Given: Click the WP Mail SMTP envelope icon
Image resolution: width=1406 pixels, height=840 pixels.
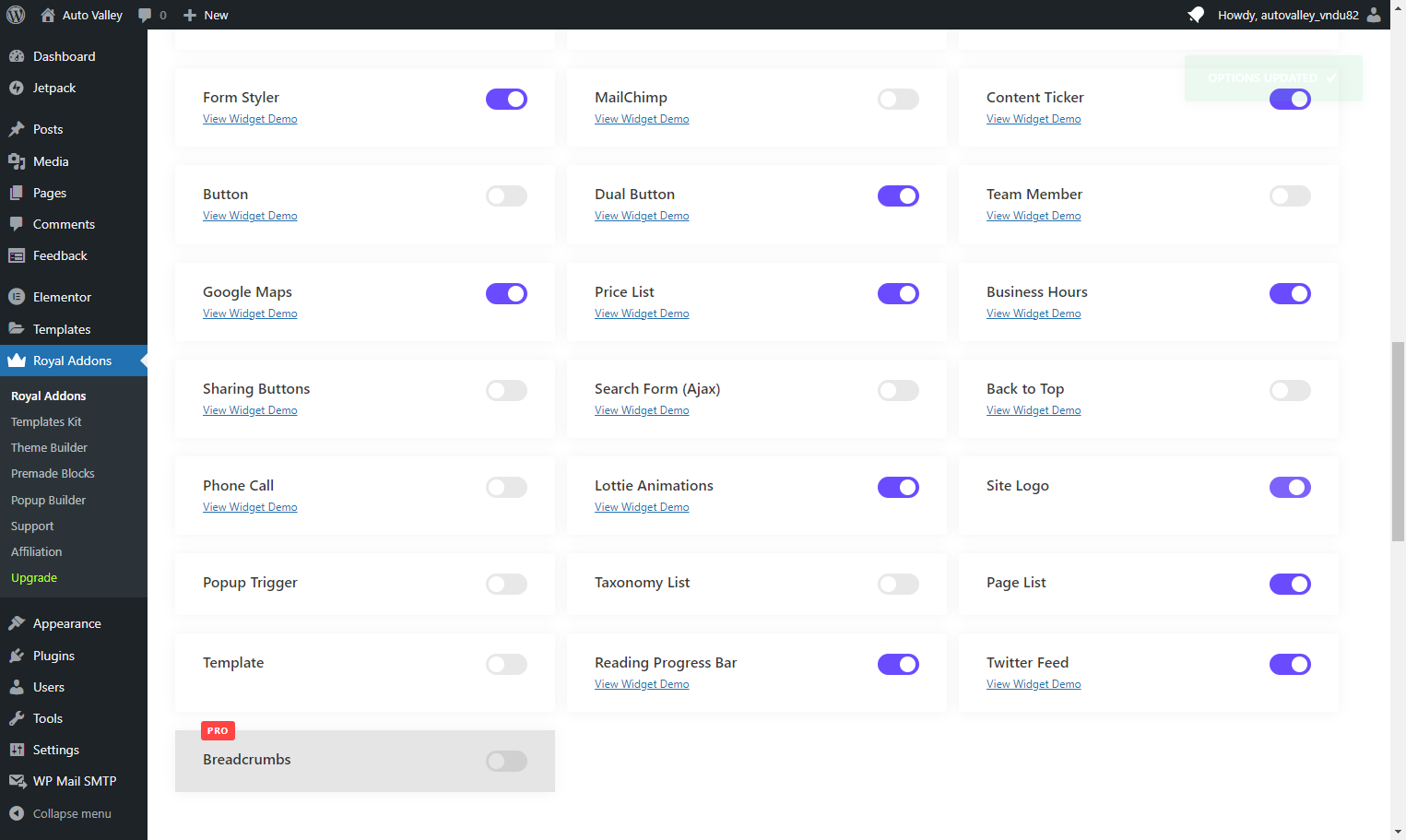Looking at the screenshot, I should pyautogui.click(x=17, y=781).
